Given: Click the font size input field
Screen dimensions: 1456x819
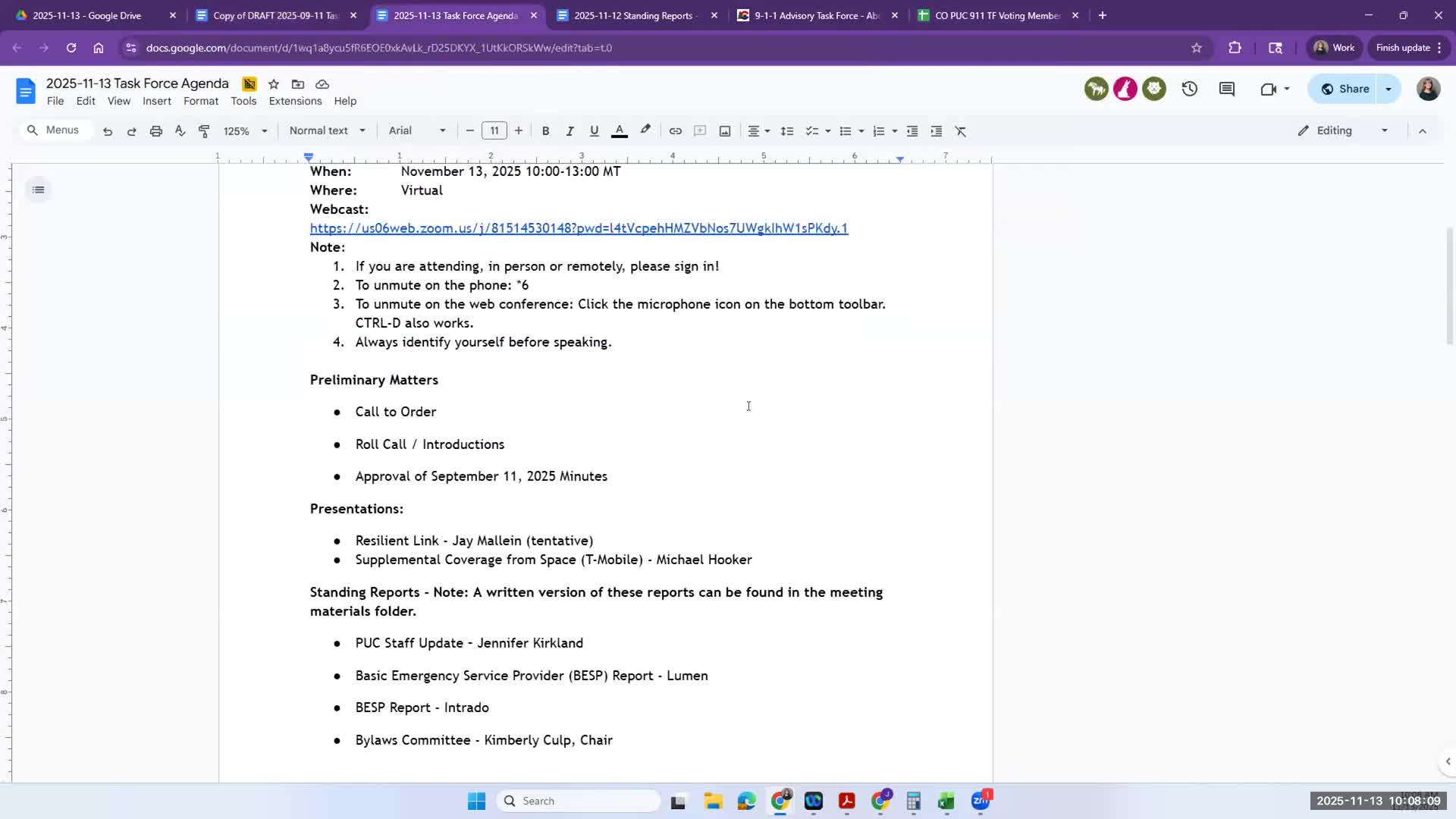Looking at the screenshot, I should 494,130.
